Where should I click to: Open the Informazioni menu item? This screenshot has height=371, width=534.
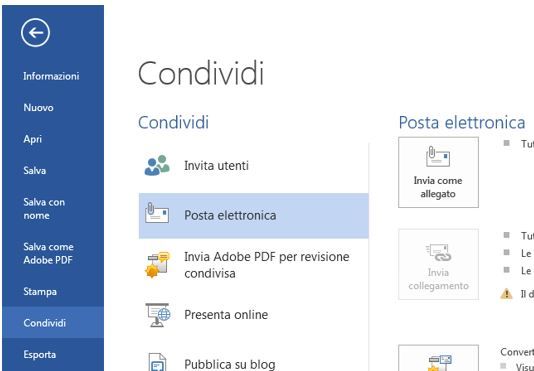pyautogui.click(x=51, y=76)
